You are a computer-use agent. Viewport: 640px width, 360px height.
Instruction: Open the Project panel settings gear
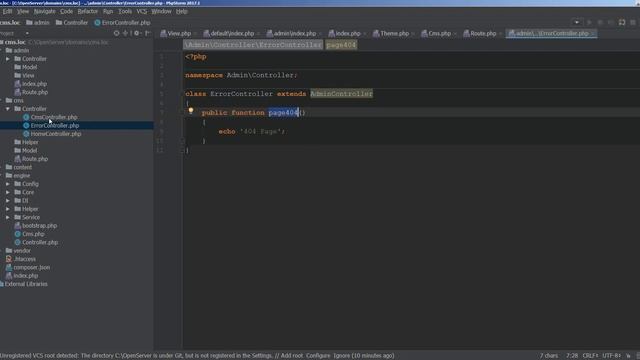pyautogui.click(x=137, y=33)
